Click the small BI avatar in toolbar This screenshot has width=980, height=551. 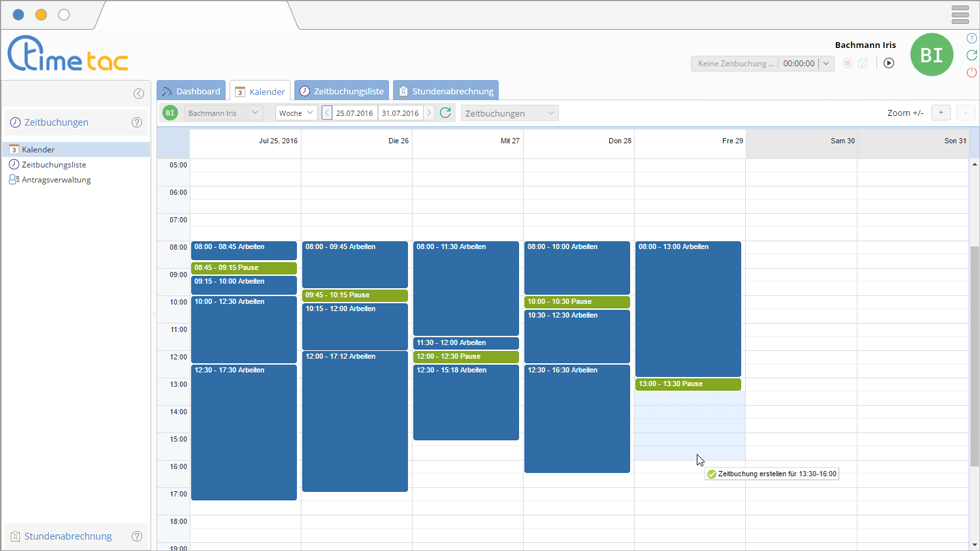click(170, 113)
